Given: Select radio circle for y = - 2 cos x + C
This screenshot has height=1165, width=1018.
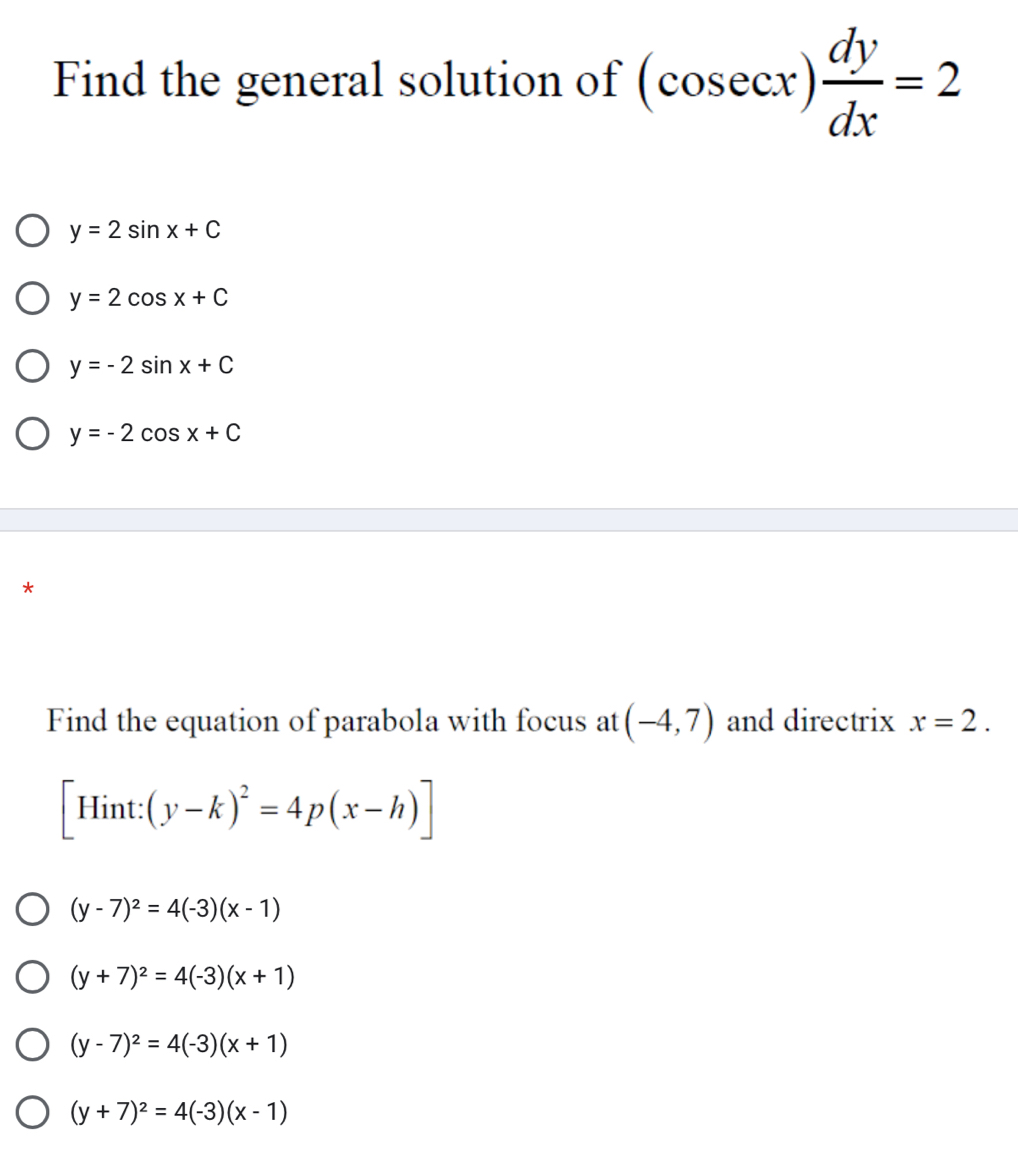Looking at the screenshot, I should pos(33,434).
